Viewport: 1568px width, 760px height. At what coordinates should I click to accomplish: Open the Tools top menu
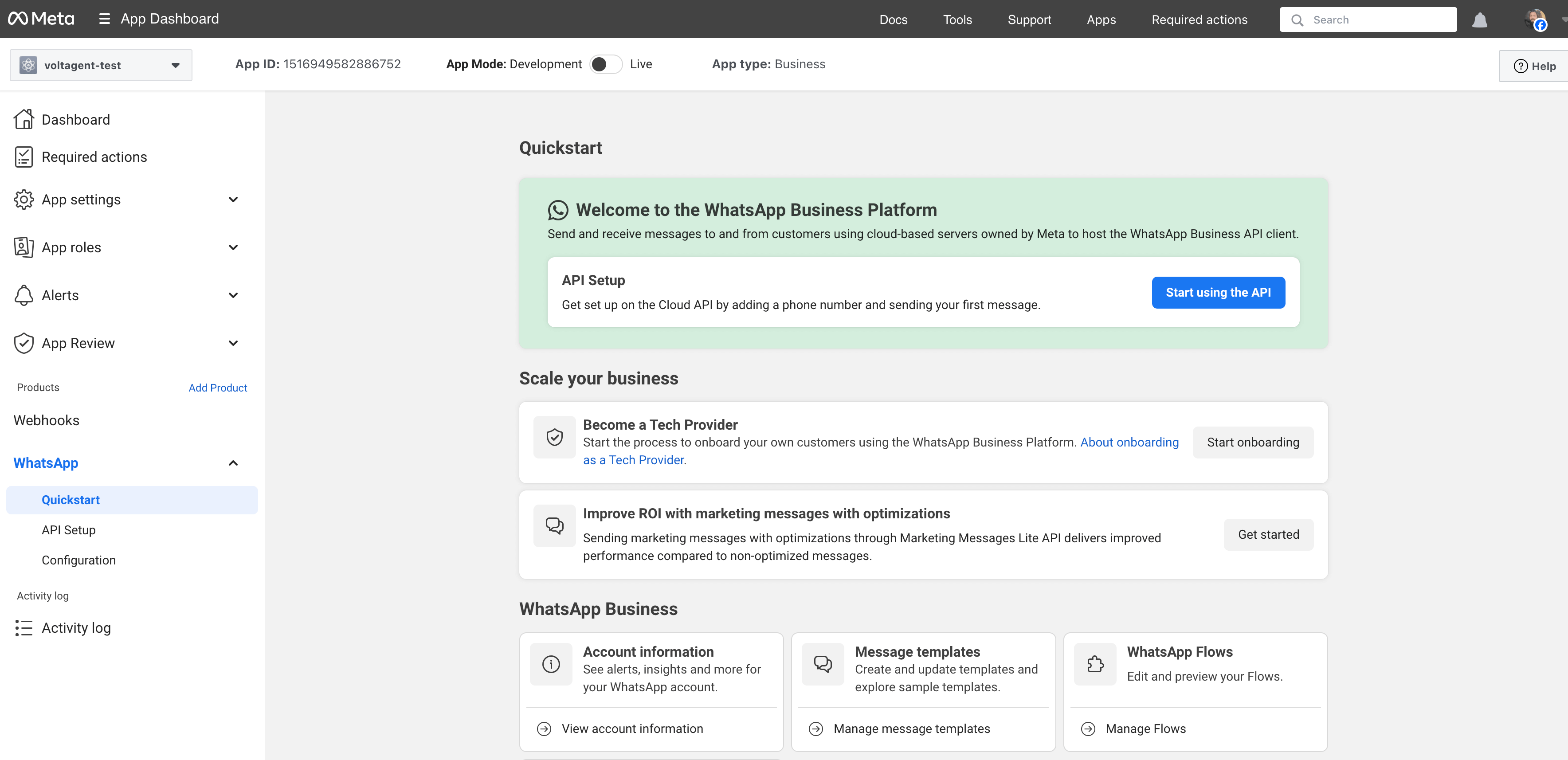pos(957,20)
